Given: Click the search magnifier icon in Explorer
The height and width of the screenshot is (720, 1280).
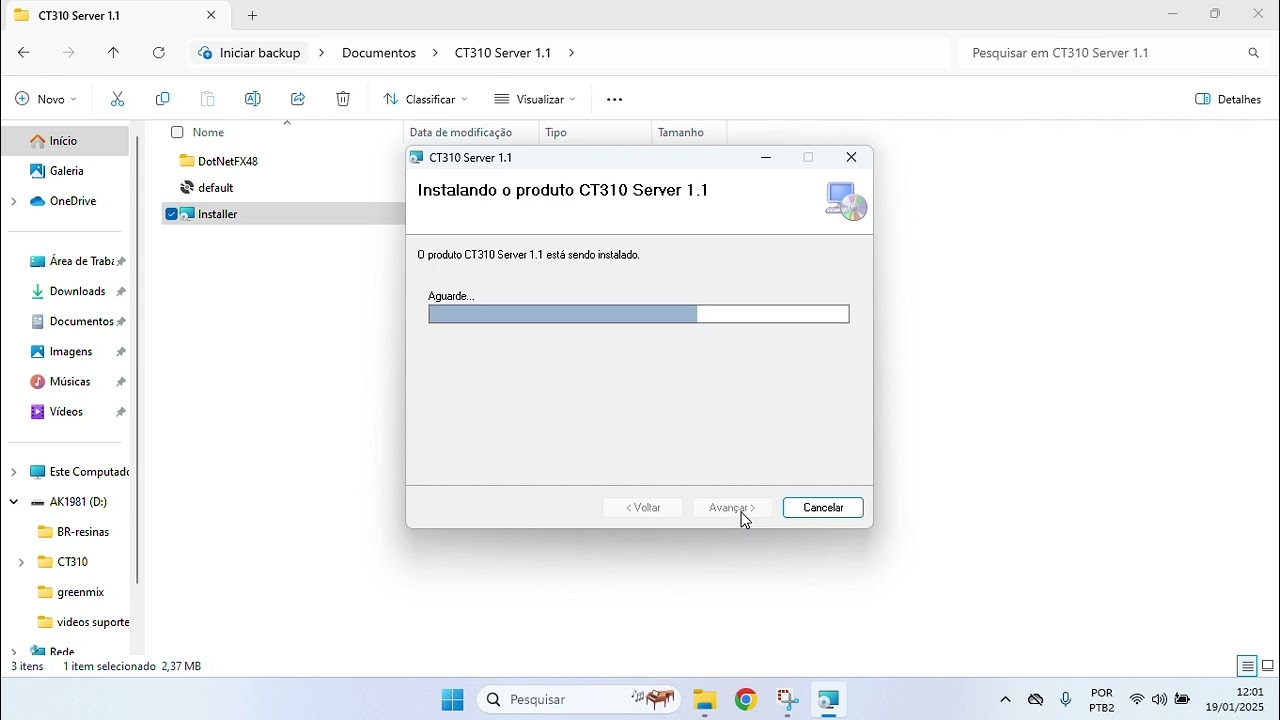Looking at the screenshot, I should [x=1253, y=53].
